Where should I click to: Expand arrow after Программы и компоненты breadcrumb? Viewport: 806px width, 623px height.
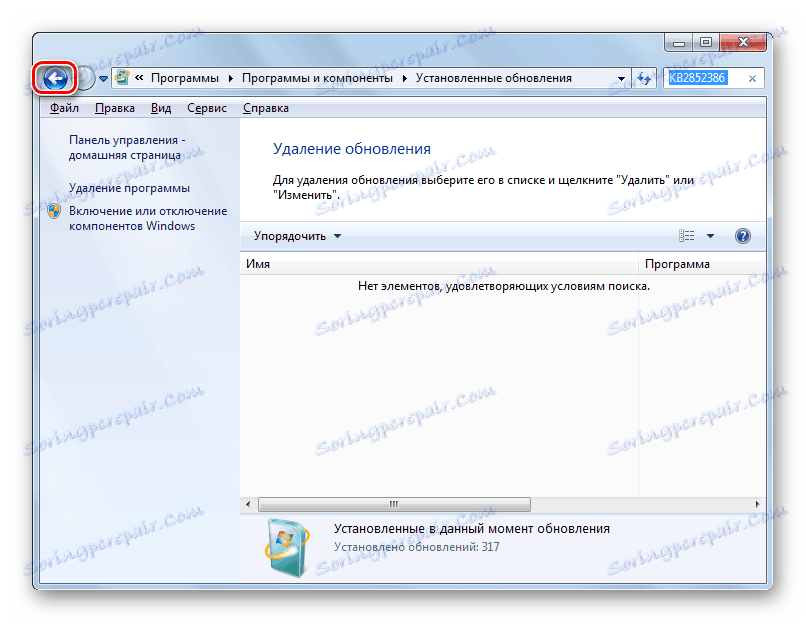(405, 78)
